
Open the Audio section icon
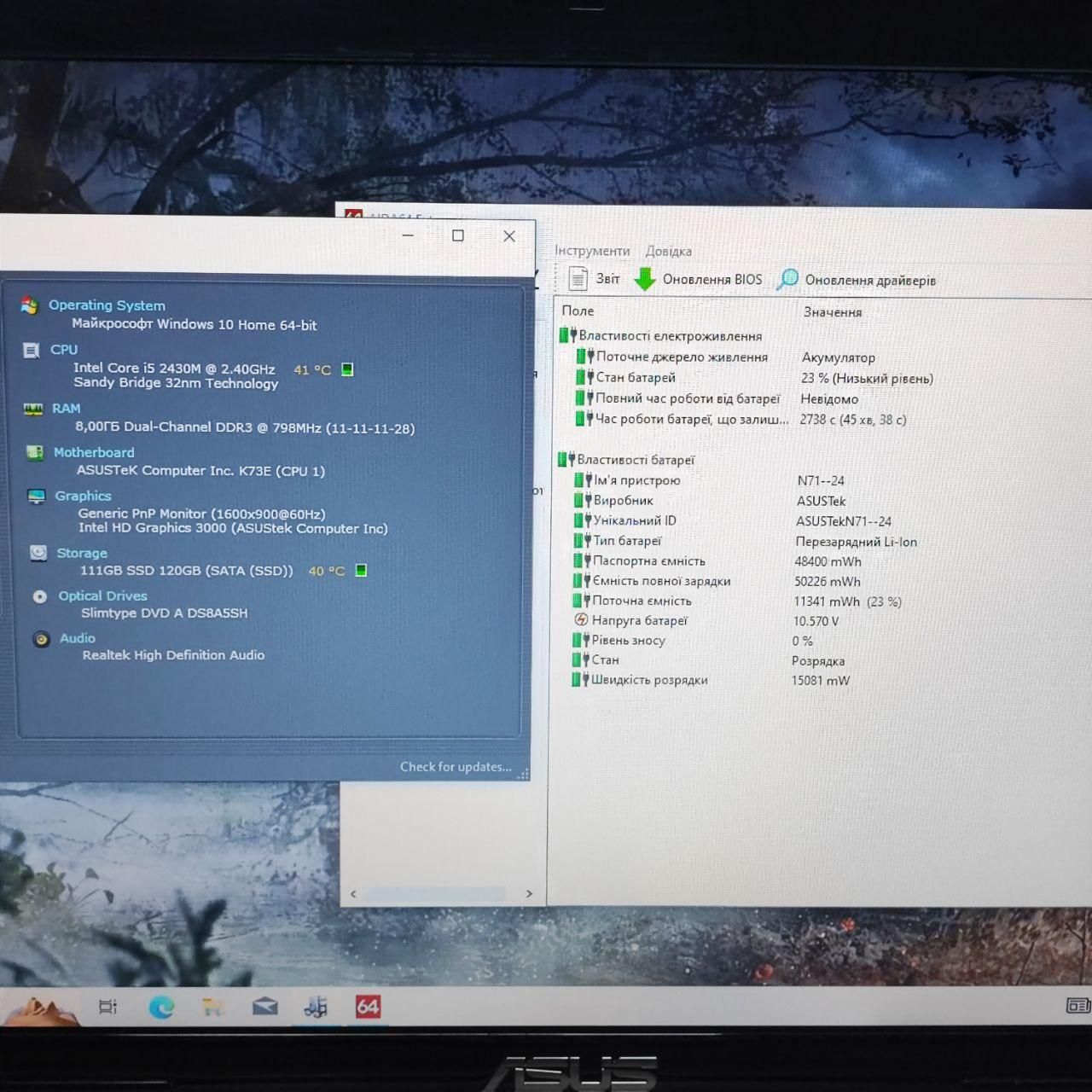pyautogui.click(x=41, y=638)
